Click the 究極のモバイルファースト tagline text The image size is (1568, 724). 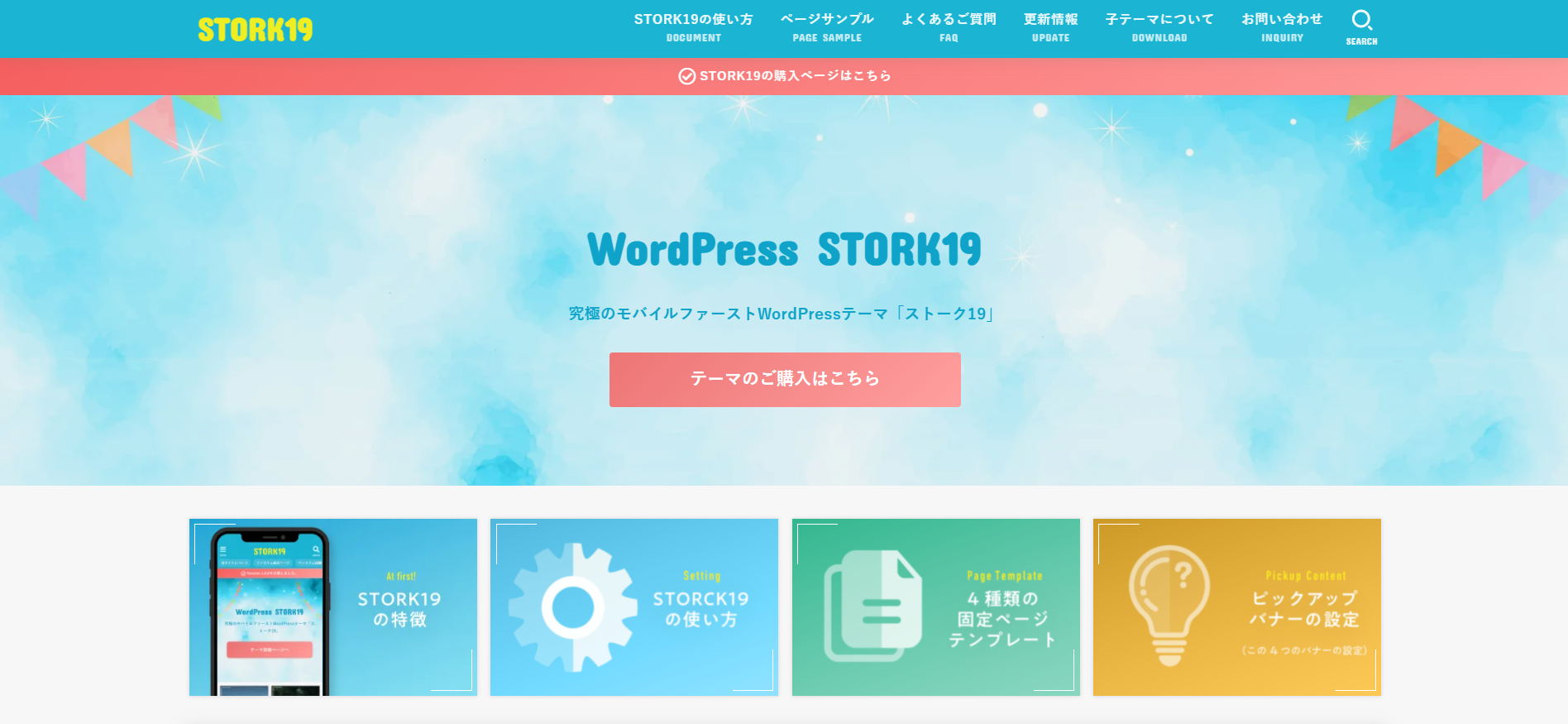pos(781,314)
